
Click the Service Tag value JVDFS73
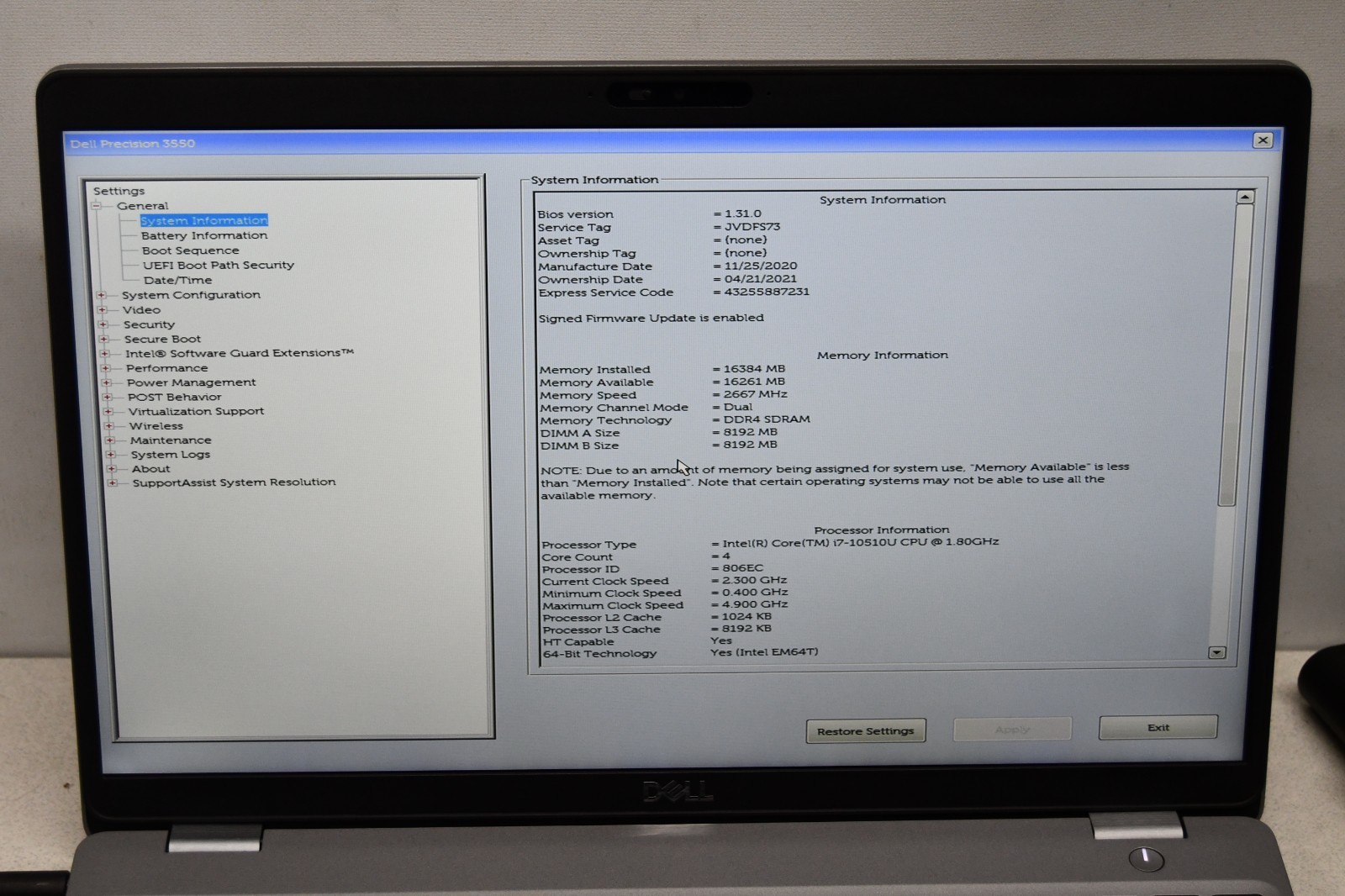[752, 227]
